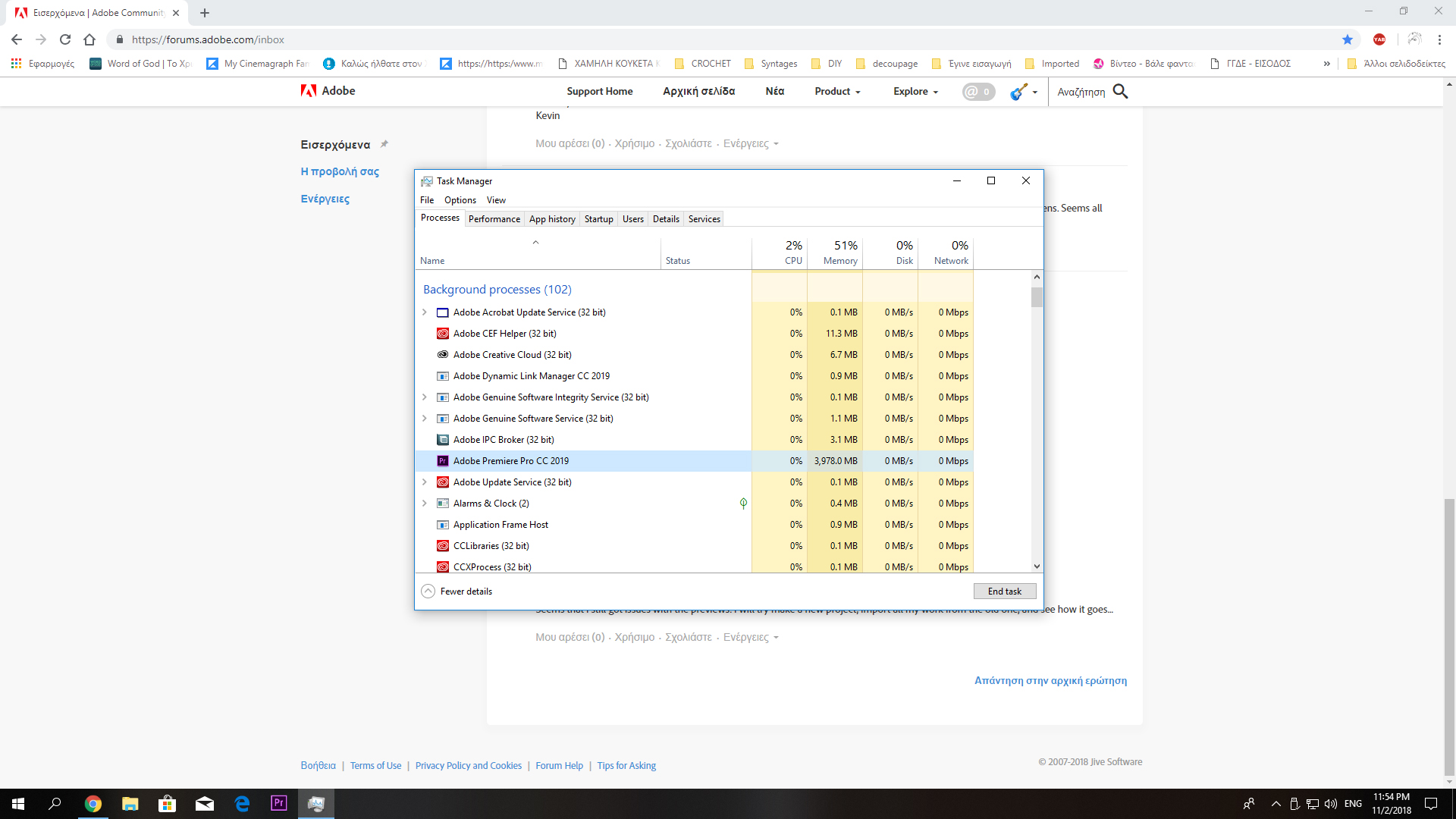This screenshot has height=819, width=1456.
Task: Switch to the Services tab
Action: (x=704, y=219)
